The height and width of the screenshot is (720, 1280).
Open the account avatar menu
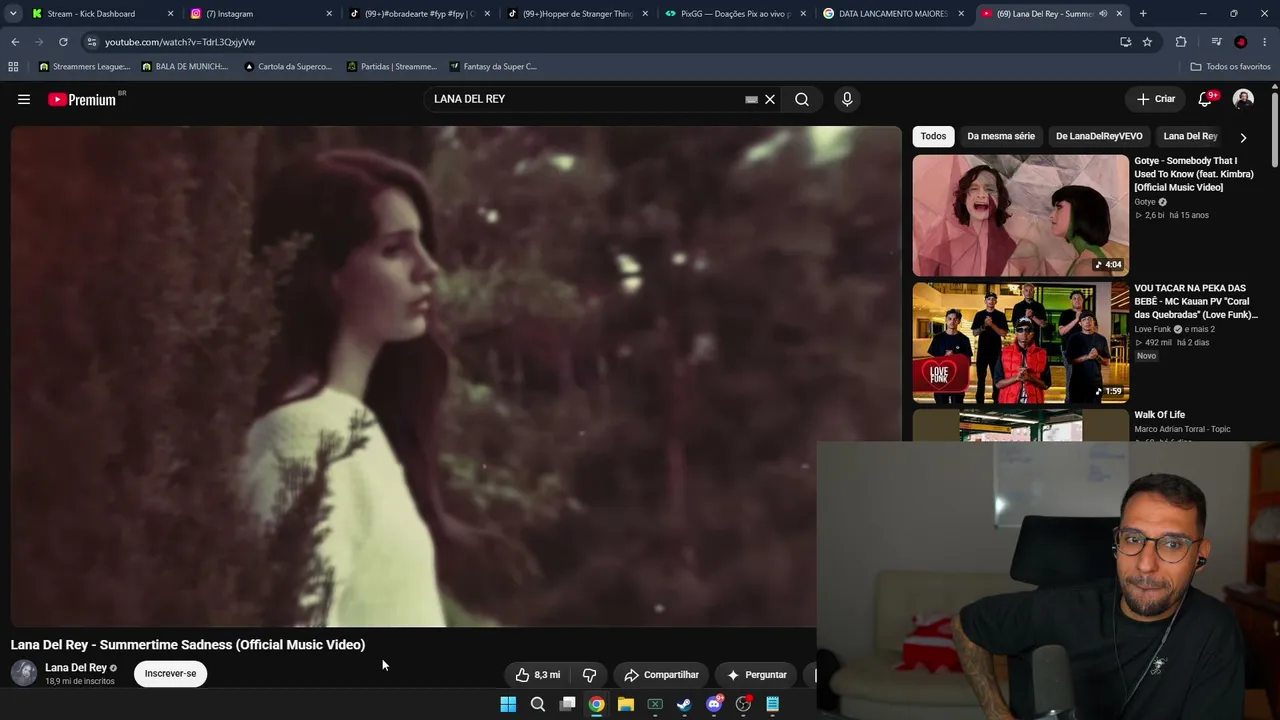tap(1243, 99)
